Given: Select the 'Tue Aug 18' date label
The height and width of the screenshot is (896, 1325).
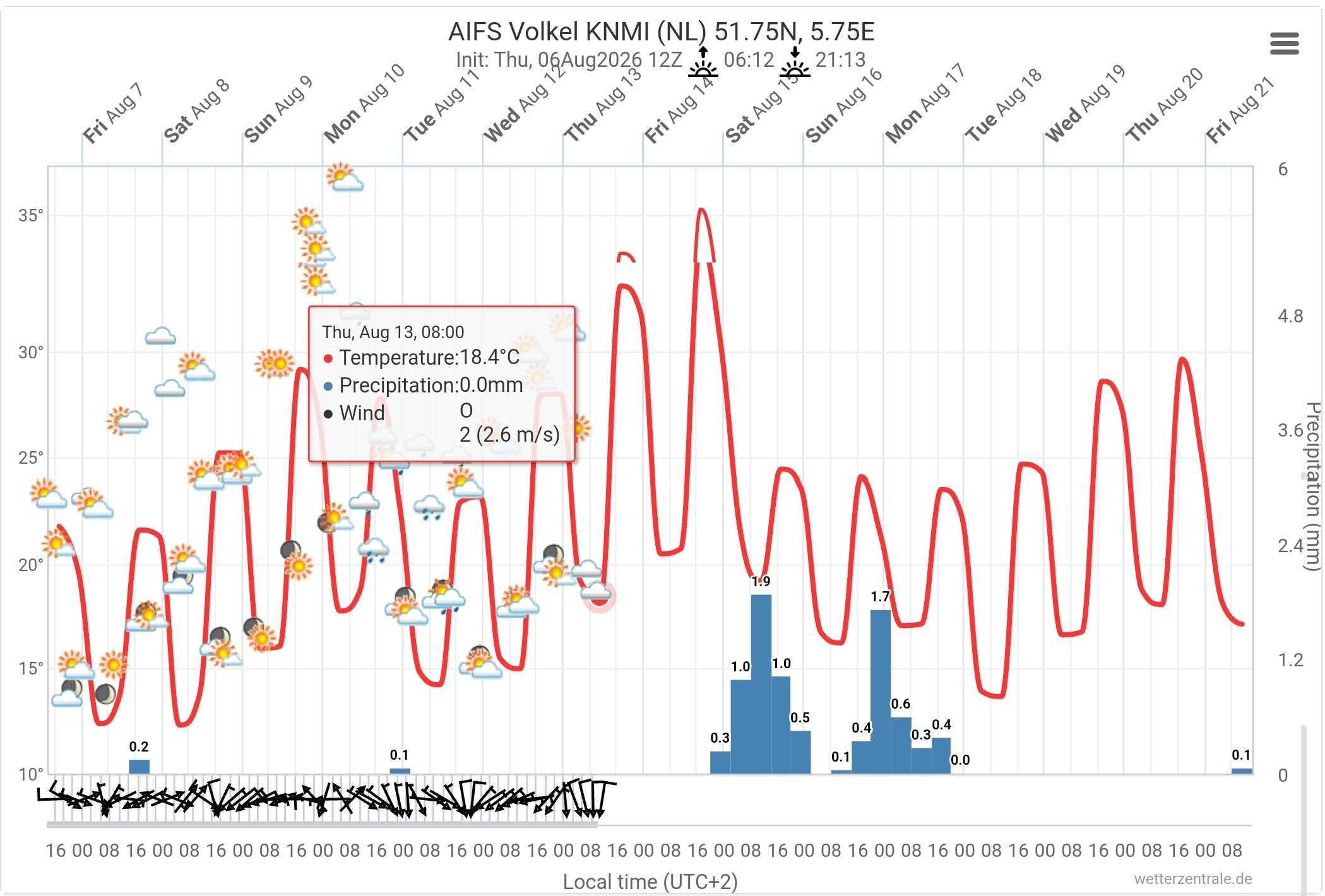Looking at the screenshot, I should pos(1003,105).
